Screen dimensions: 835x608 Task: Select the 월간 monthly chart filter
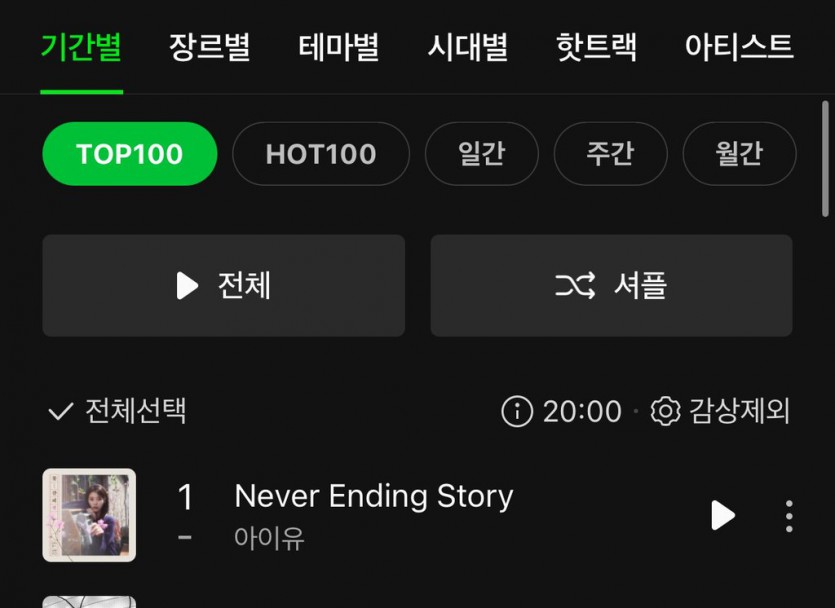[739, 154]
